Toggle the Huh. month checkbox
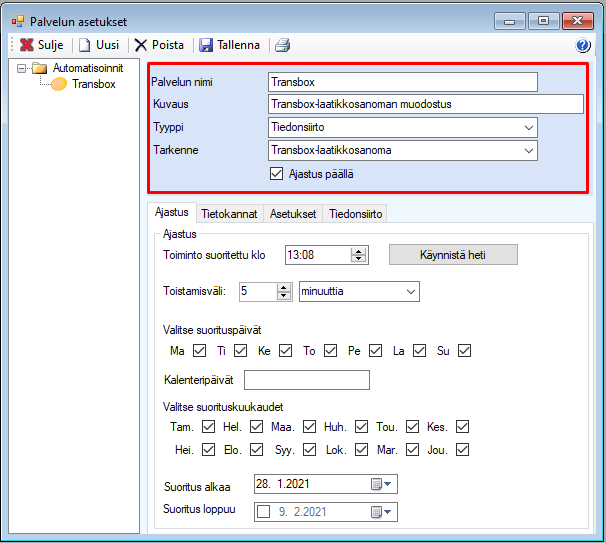The height and width of the screenshot is (543, 606). (x=361, y=427)
